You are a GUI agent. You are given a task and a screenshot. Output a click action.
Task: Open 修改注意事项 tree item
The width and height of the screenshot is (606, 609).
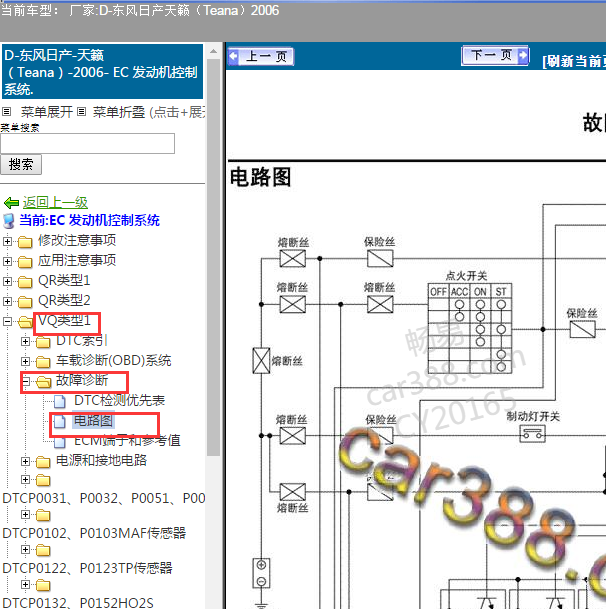tap(77, 240)
